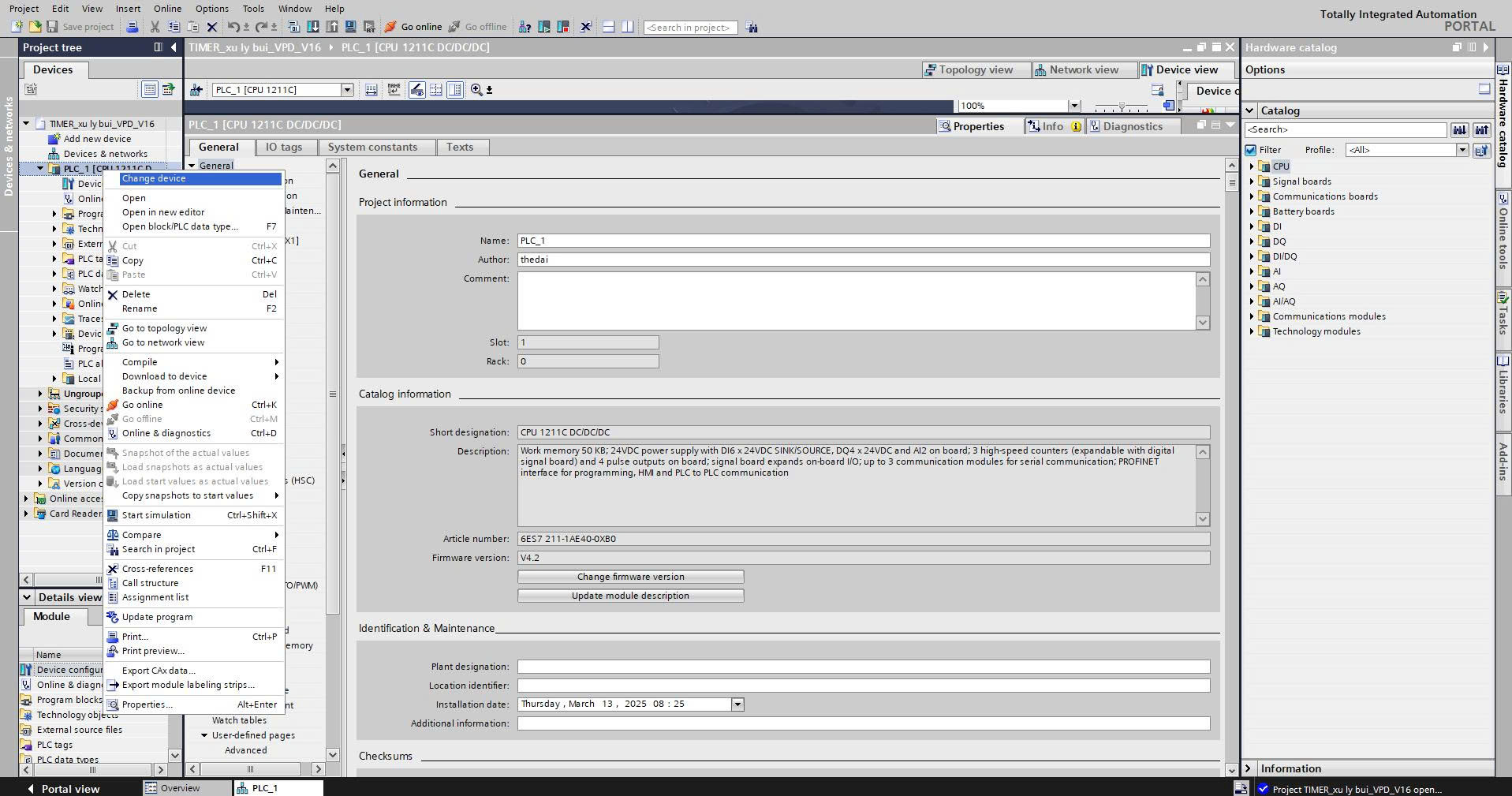Viewport: 1512px width, 796px height.
Task: Click Stop CPU toolbar icon
Action: click(562, 27)
